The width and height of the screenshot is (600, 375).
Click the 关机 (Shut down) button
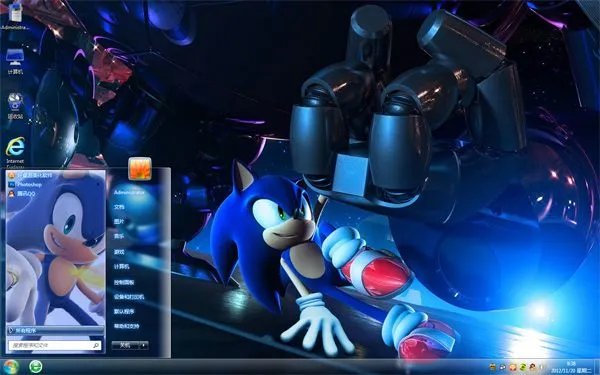click(x=125, y=345)
